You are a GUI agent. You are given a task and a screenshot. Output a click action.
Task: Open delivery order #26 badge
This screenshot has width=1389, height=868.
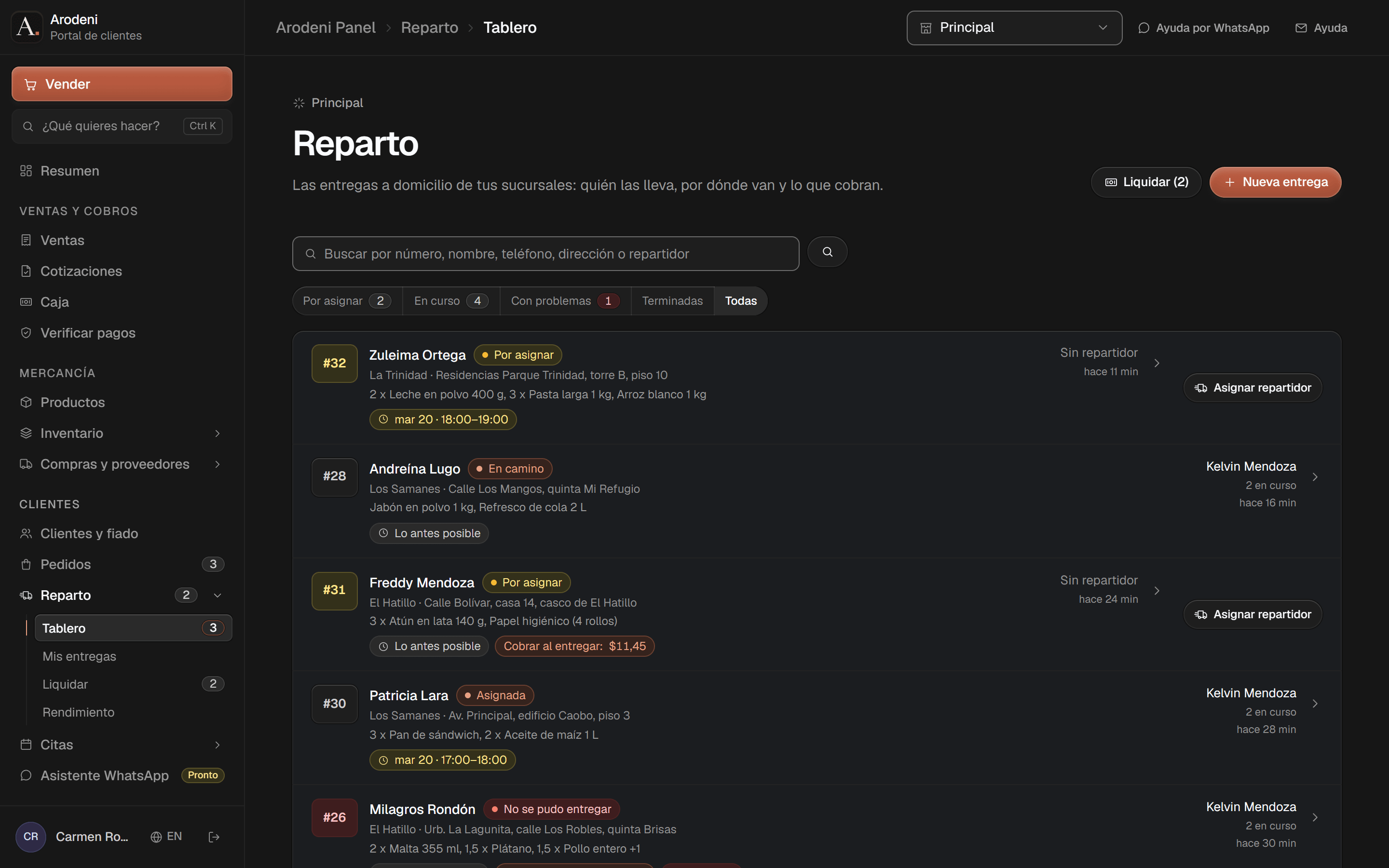point(335,817)
